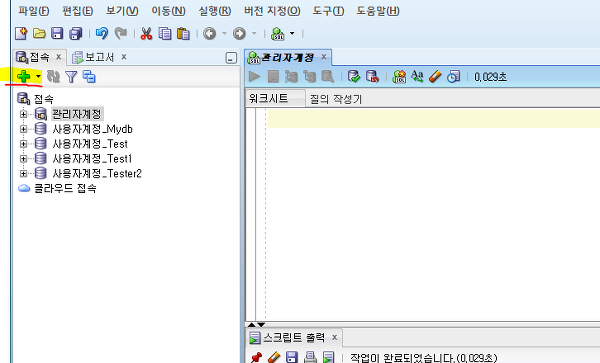The height and width of the screenshot is (363, 600).
Task: Click the New file toolbar icon
Action: pos(21,34)
